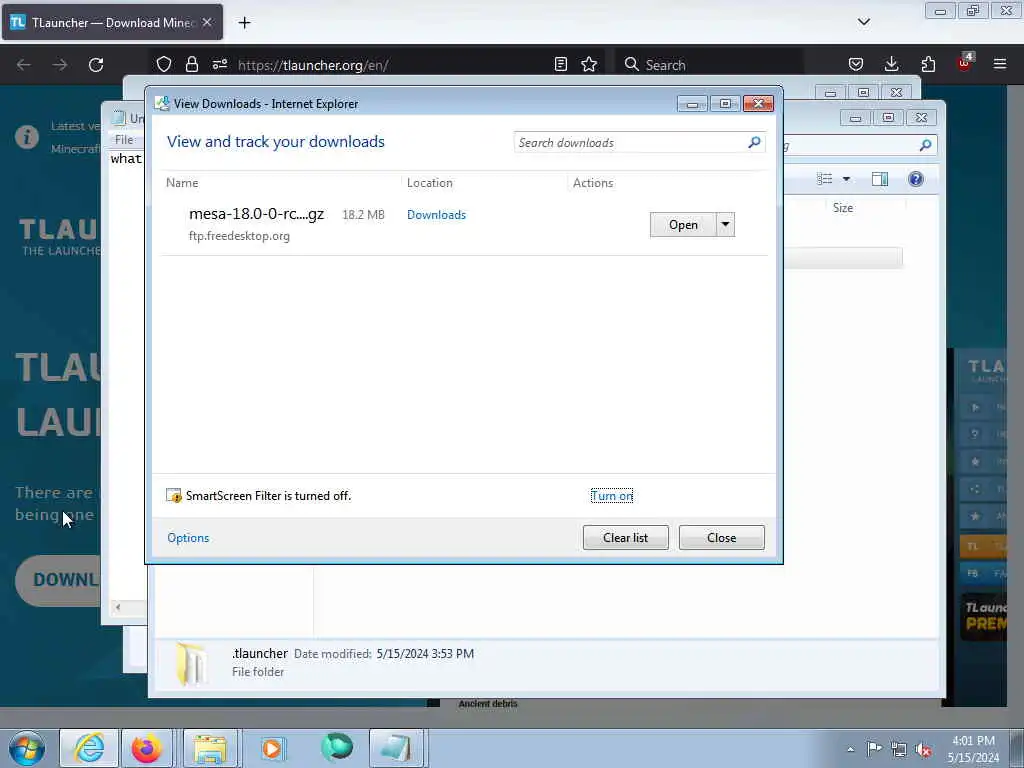The width and height of the screenshot is (1024, 768).
Task: Open the uBlock extension icon
Action: point(965,63)
